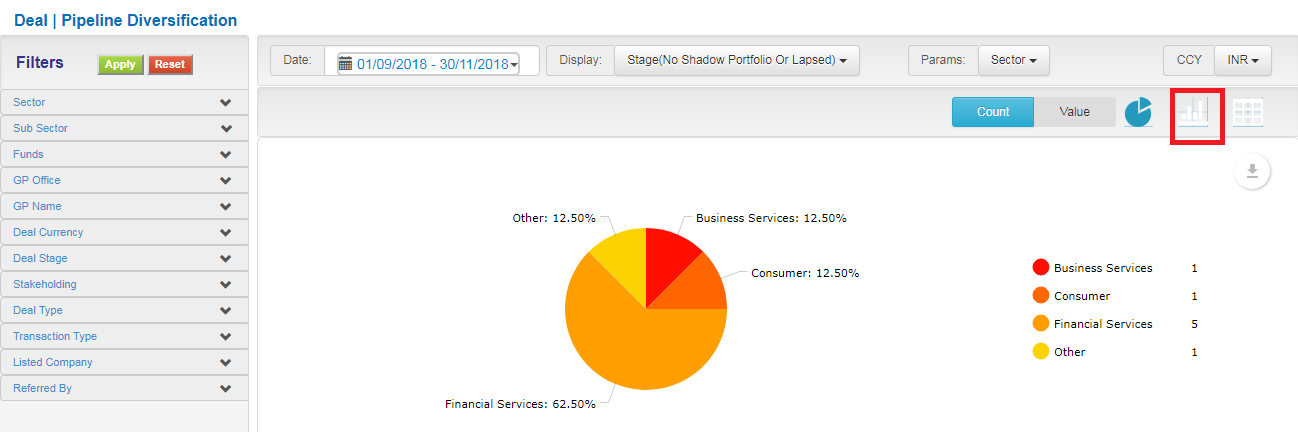Apply the selected filters
Image resolution: width=1298 pixels, height=432 pixels.
coord(120,64)
